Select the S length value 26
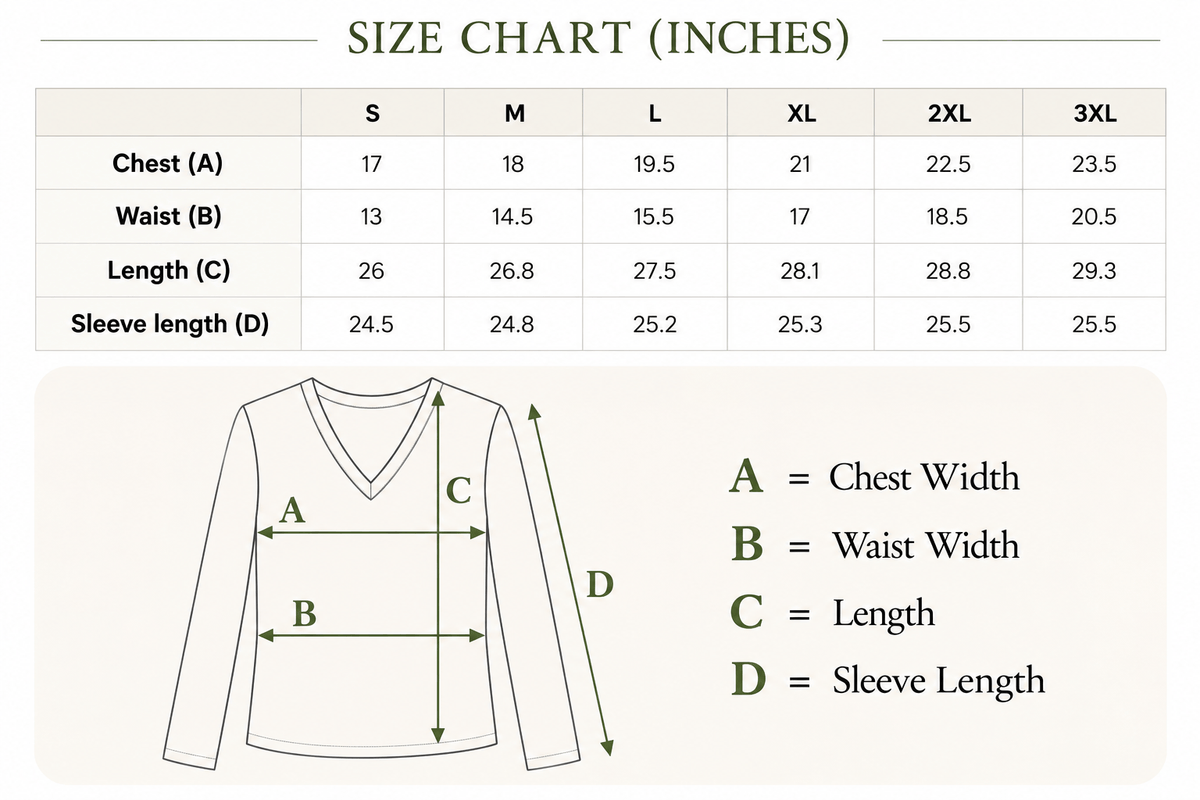Image resolution: width=1200 pixels, height=800 pixels. pyautogui.click(x=371, y=271)
